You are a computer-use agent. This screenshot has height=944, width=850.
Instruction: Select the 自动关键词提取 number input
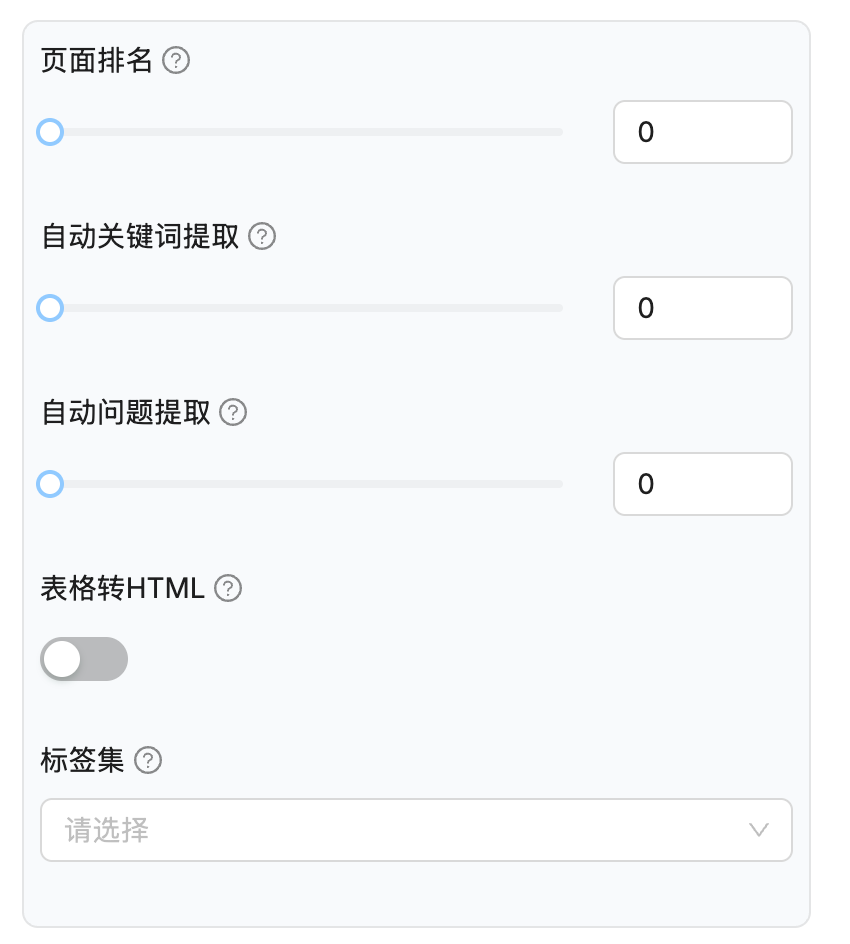[702, 308]
